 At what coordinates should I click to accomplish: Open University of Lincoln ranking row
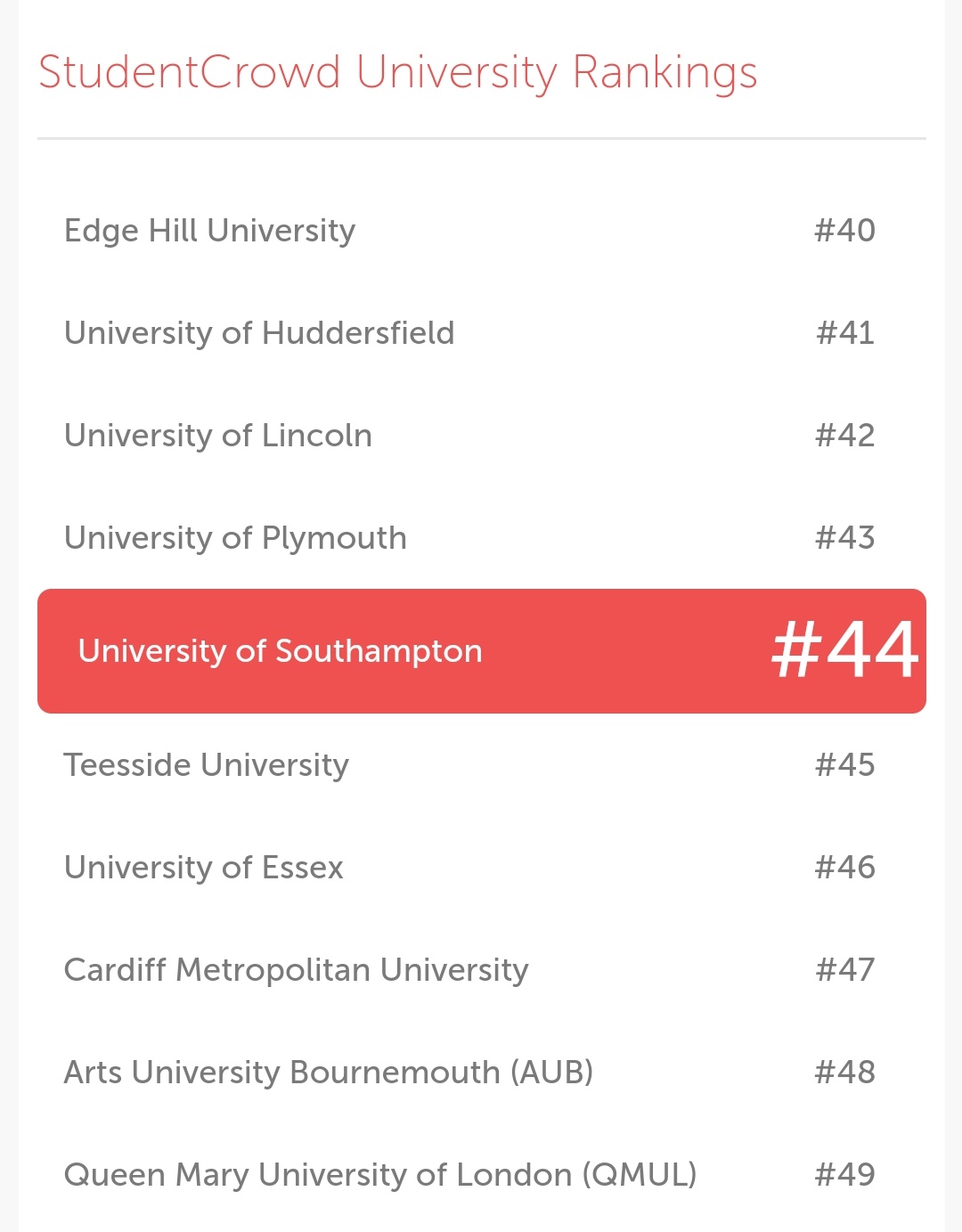[x=481, y=436]
